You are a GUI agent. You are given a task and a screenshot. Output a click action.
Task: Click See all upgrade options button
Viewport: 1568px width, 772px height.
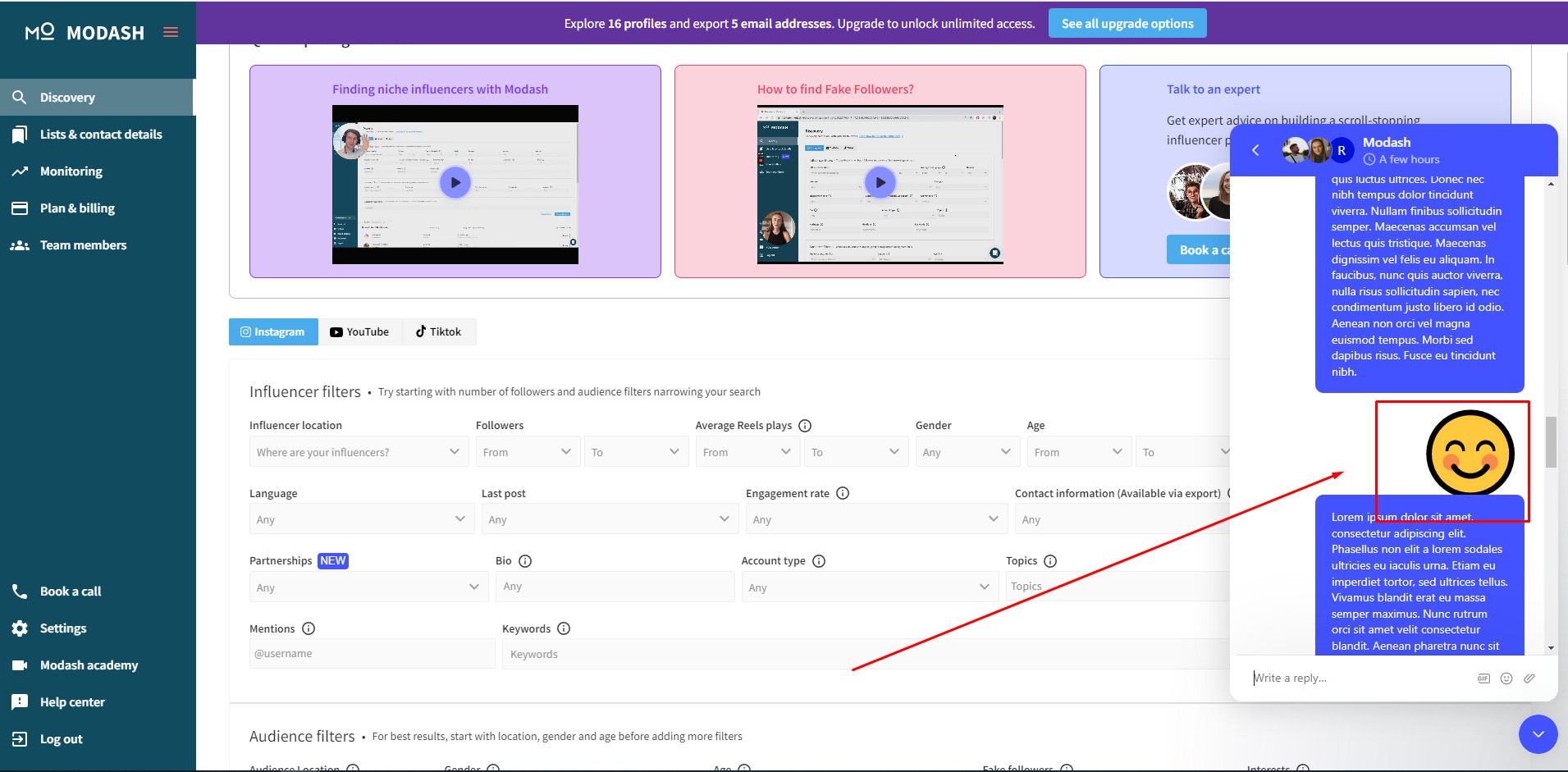tap(1127, 23)
